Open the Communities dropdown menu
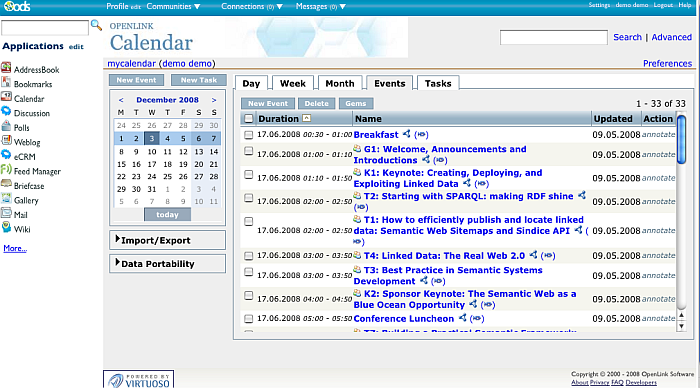 tap(173, 6)
